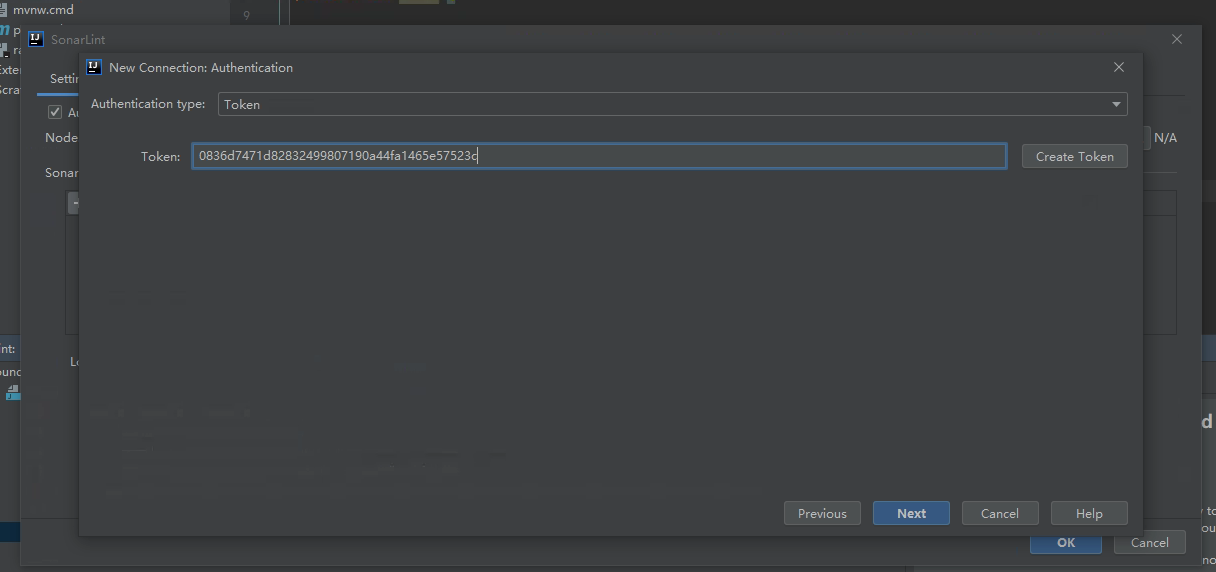Click the Create Token button
The image size is (1216, 572).
click(1074, 156)
